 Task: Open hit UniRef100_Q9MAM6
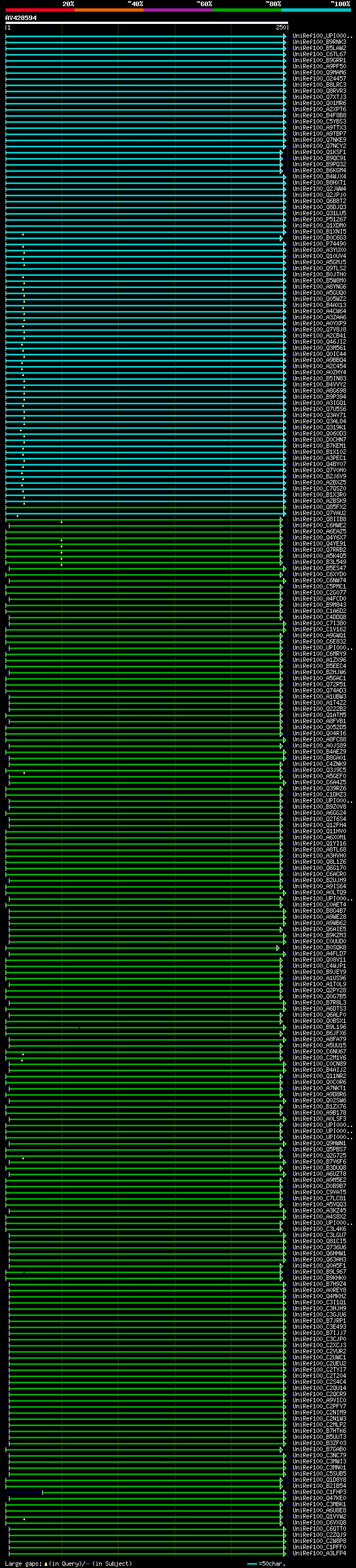(319, 73)
